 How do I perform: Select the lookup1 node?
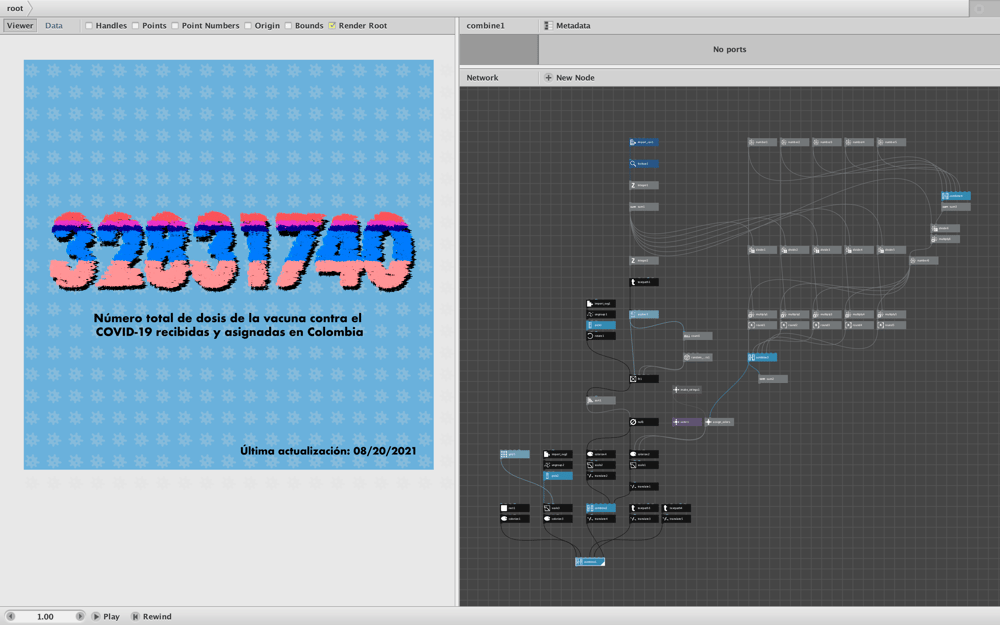pyautogui.click(x=643, y=164)
